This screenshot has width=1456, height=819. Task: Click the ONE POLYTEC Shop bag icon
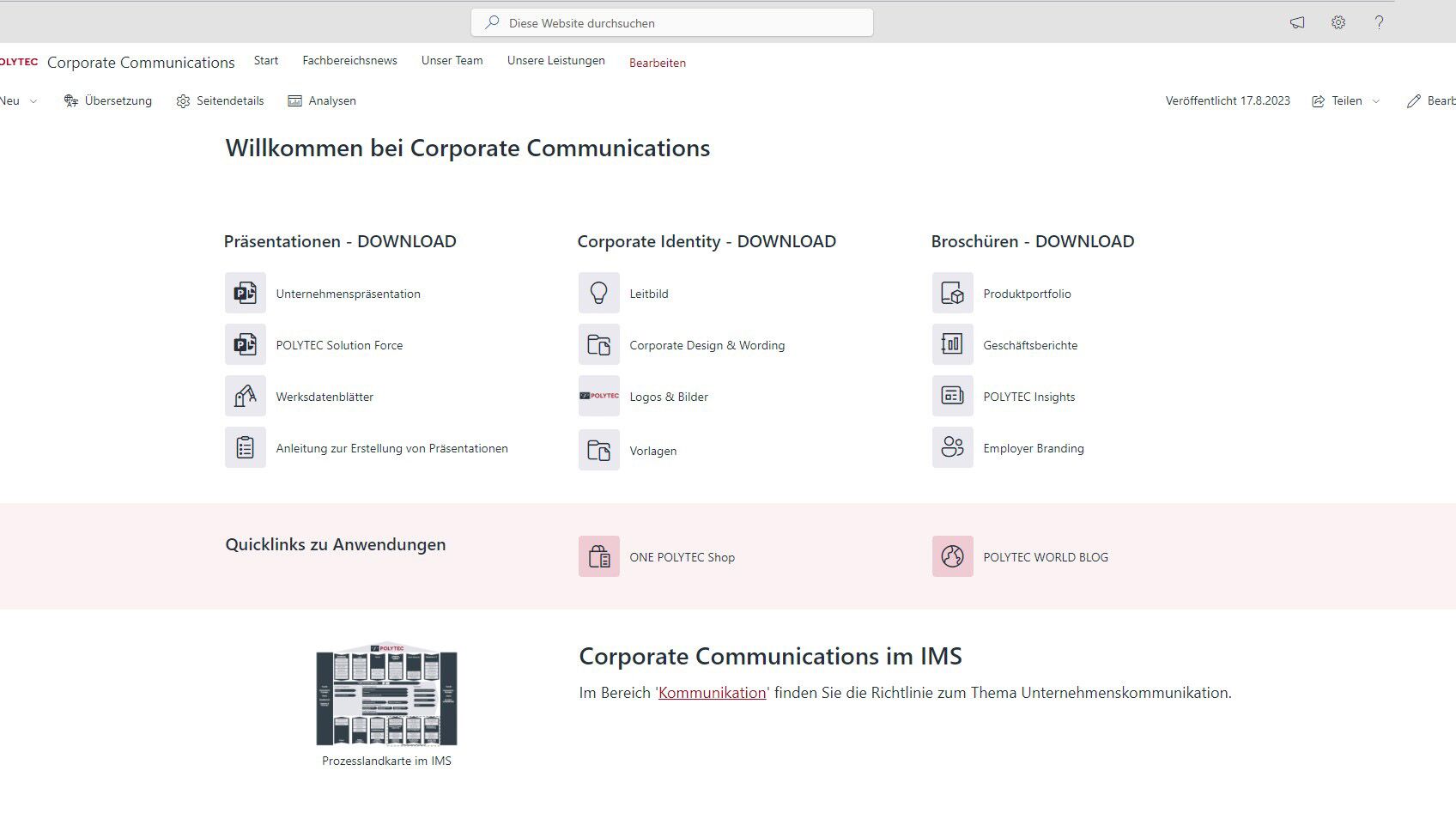point(599,556)
